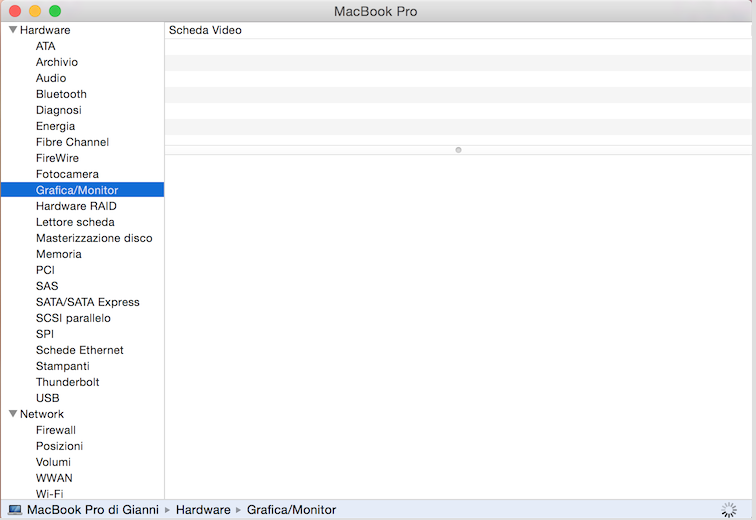Select WWAN network entry
The image size is (756, 520).
click(54, 478)
